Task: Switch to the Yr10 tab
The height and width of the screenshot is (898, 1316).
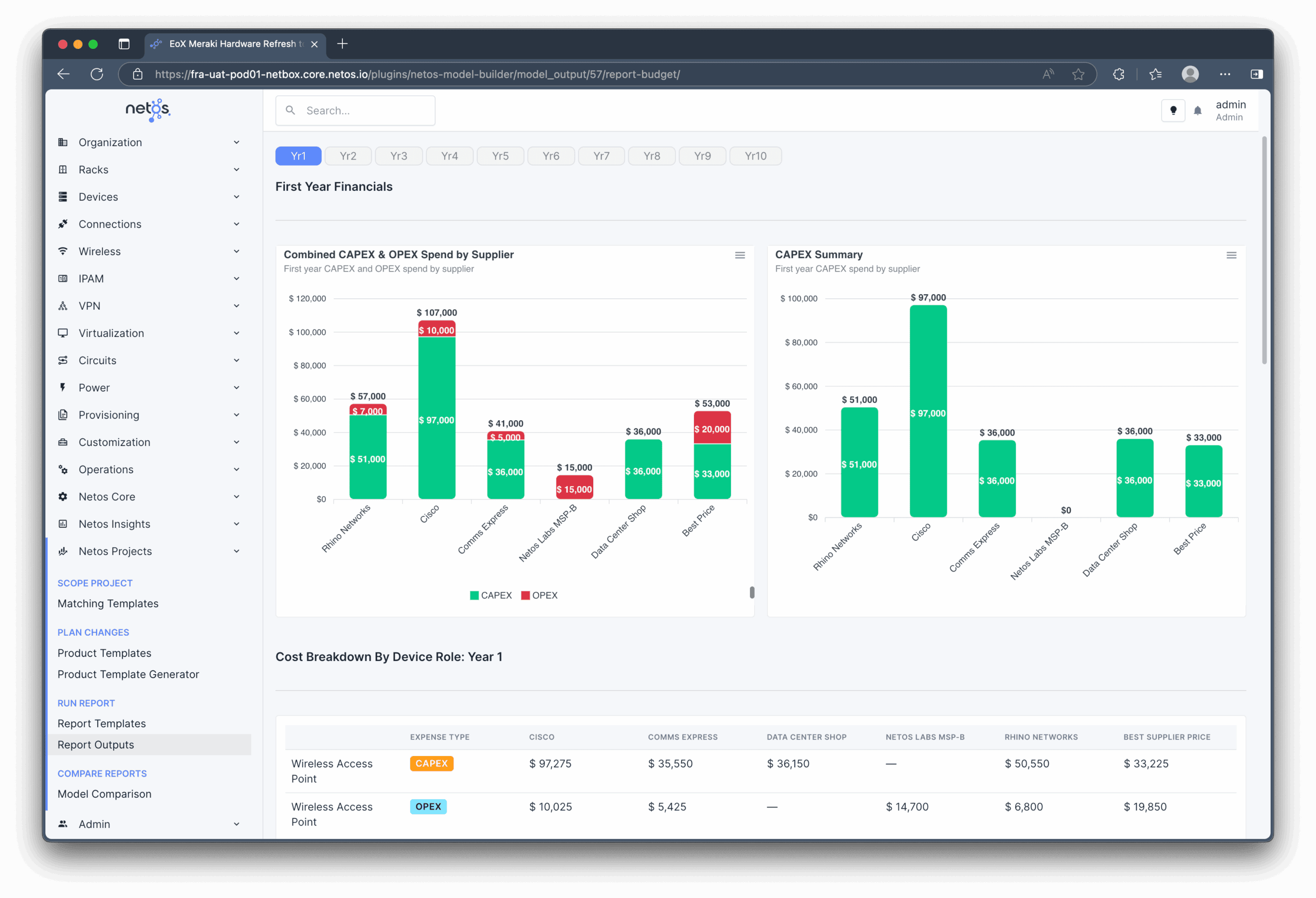Action: click(x=755, y=156)
